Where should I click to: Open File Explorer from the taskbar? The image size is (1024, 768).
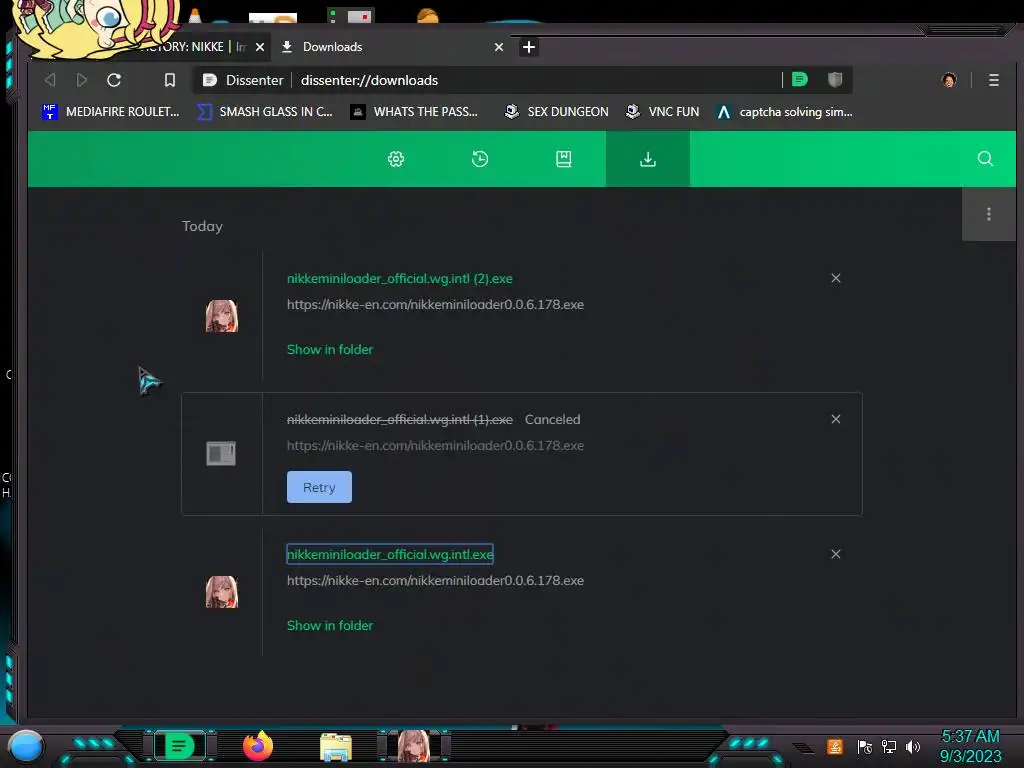pyautogui.click(x=336, y=747)
